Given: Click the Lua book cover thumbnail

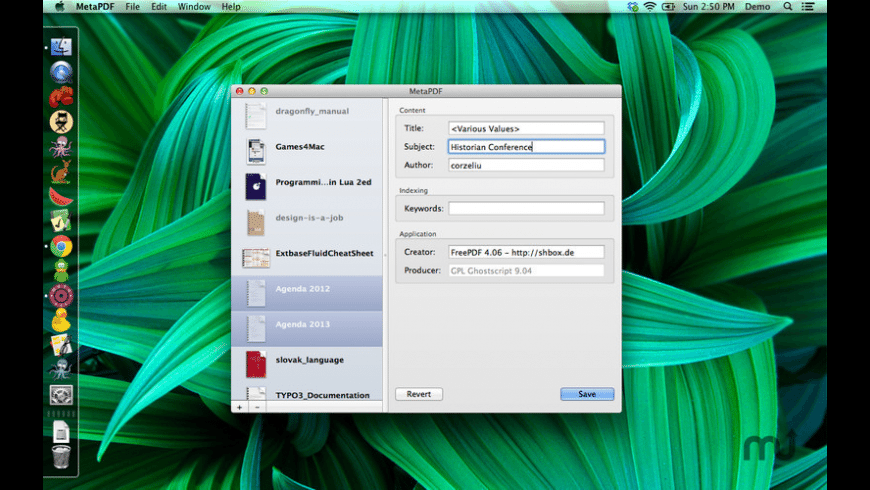Looking at the screenshot, I should pos(256,186).
